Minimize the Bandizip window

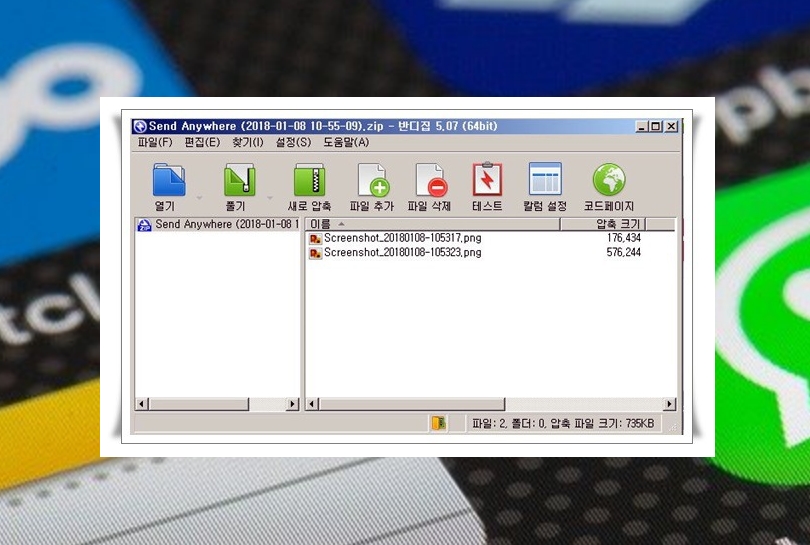click(642, 126)
